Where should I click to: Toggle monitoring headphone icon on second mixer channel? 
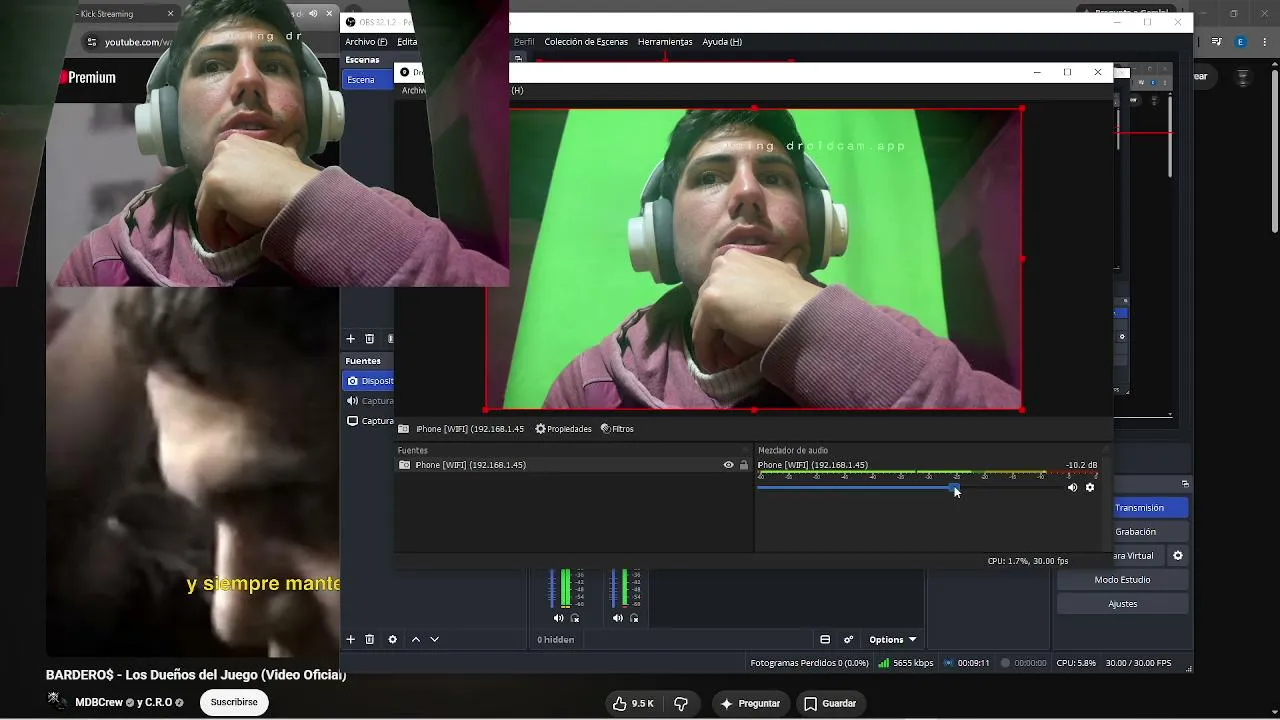634,618
